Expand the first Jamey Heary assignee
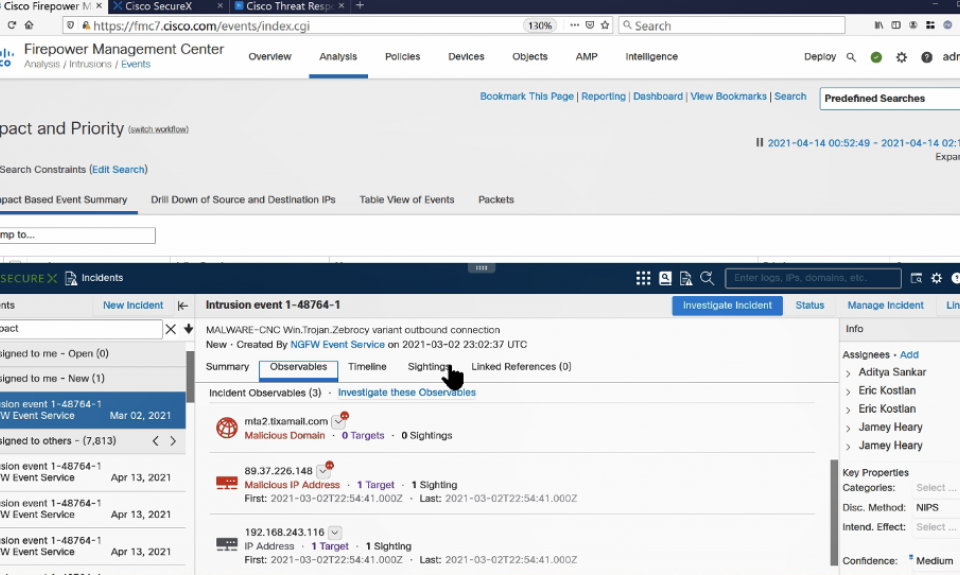 [848, 428]
